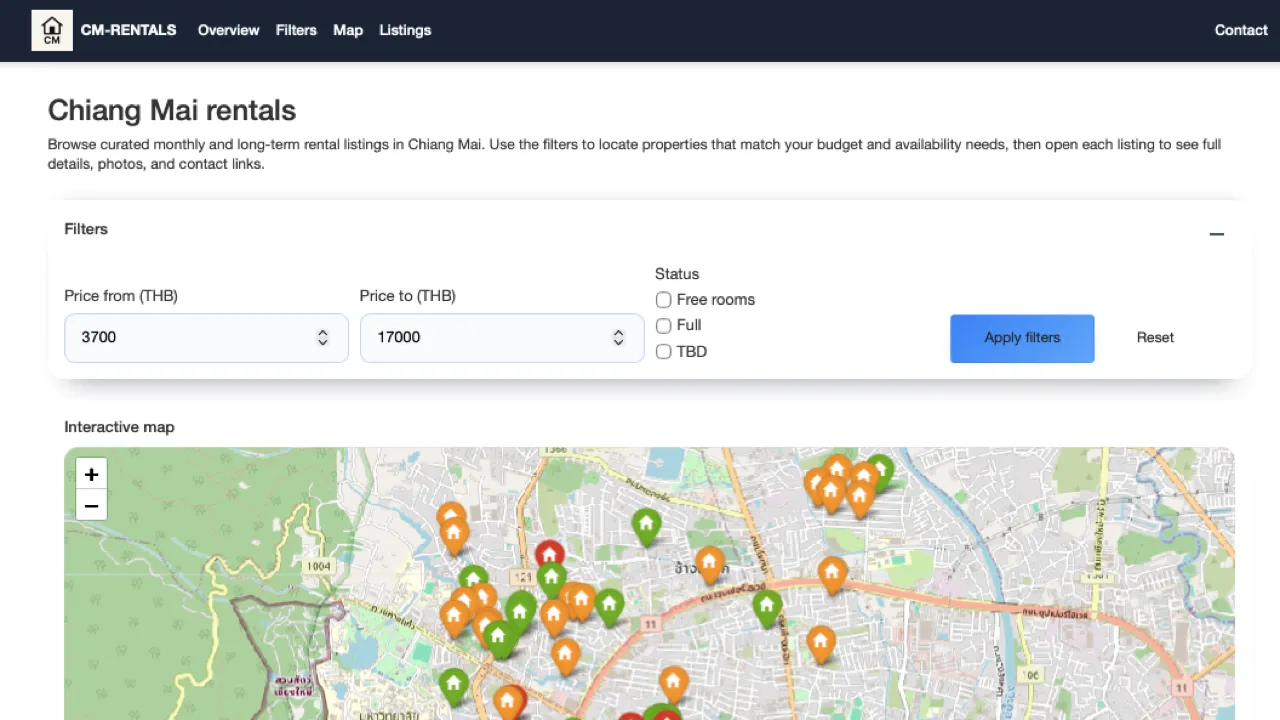Collapse the Filters panel

point(1216,234)
